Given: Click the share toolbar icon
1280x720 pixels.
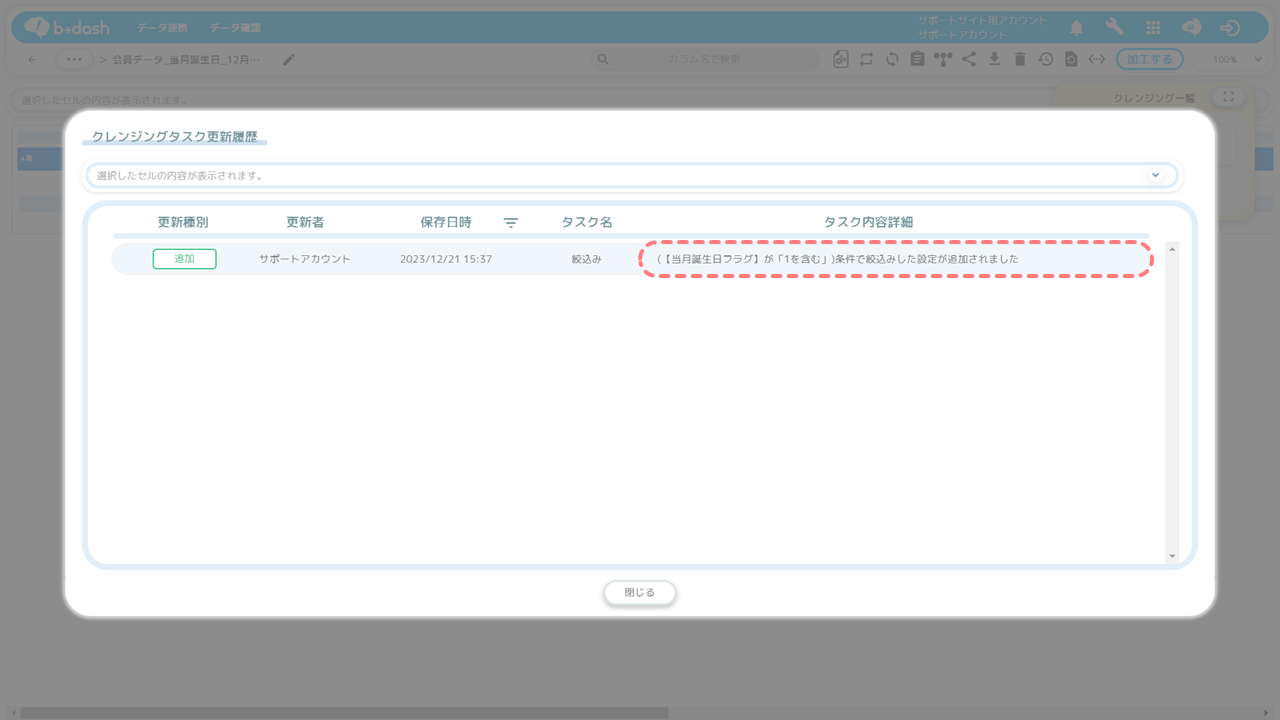Looking at the screenshot, I should tap(969, 59).
